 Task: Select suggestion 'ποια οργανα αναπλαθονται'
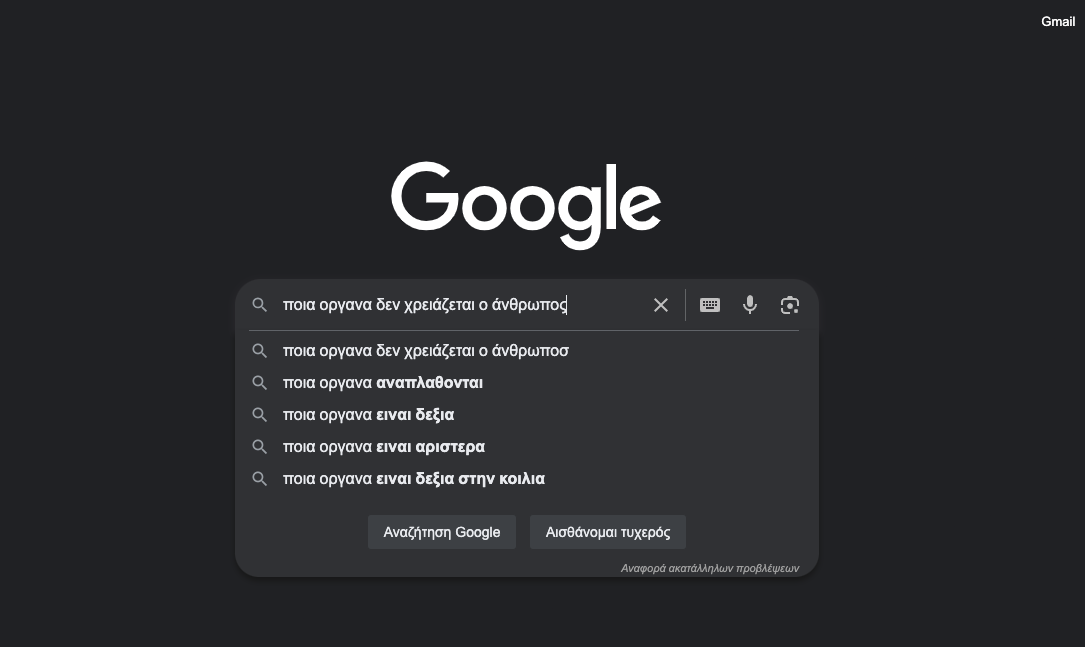click(x=527, y=383)
